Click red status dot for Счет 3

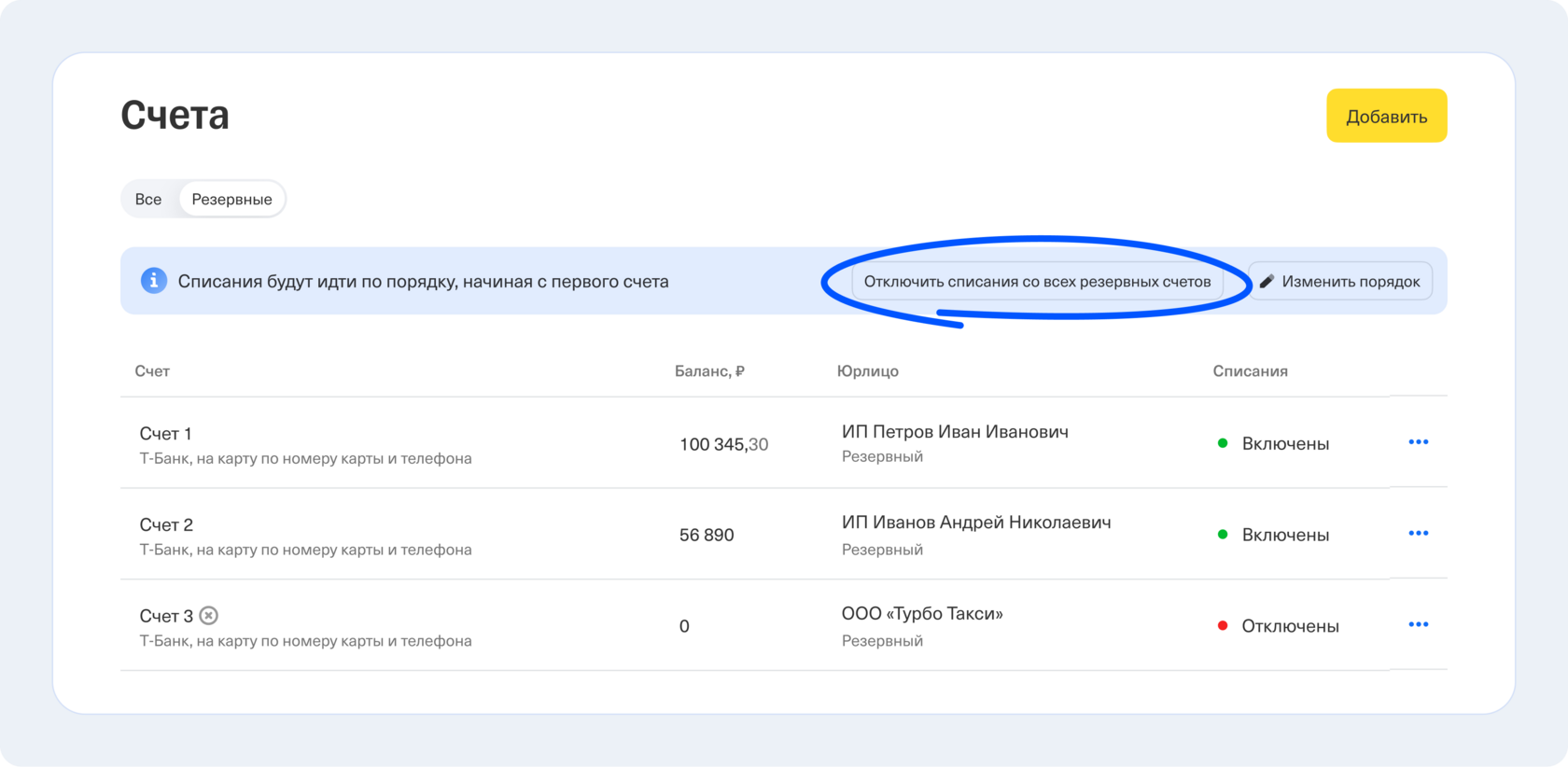[1223, 626]
